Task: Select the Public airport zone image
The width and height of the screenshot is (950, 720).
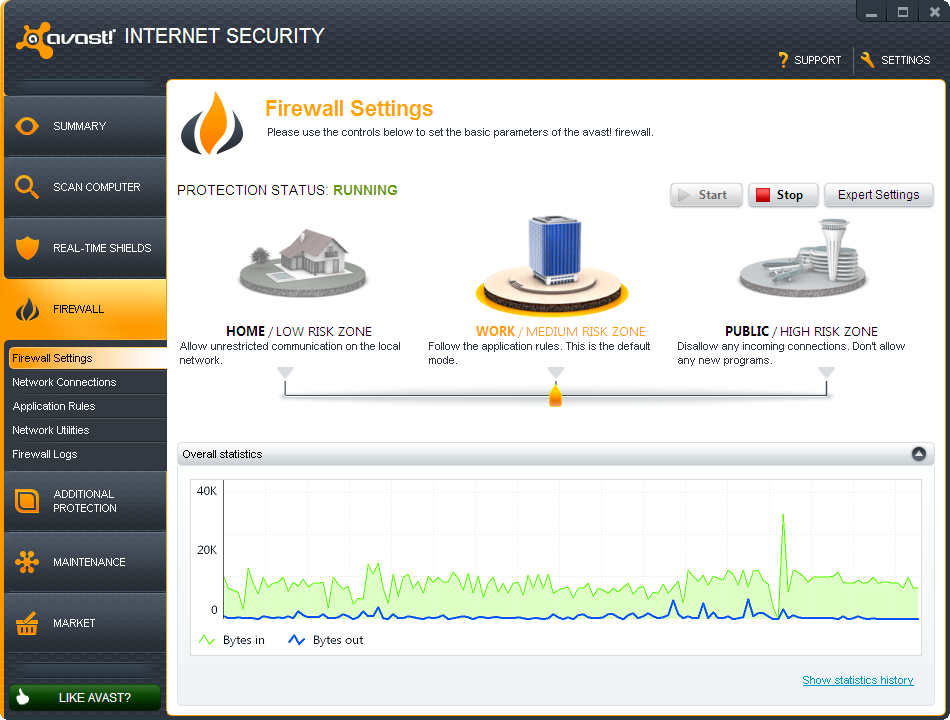Action: click(803, 259)
